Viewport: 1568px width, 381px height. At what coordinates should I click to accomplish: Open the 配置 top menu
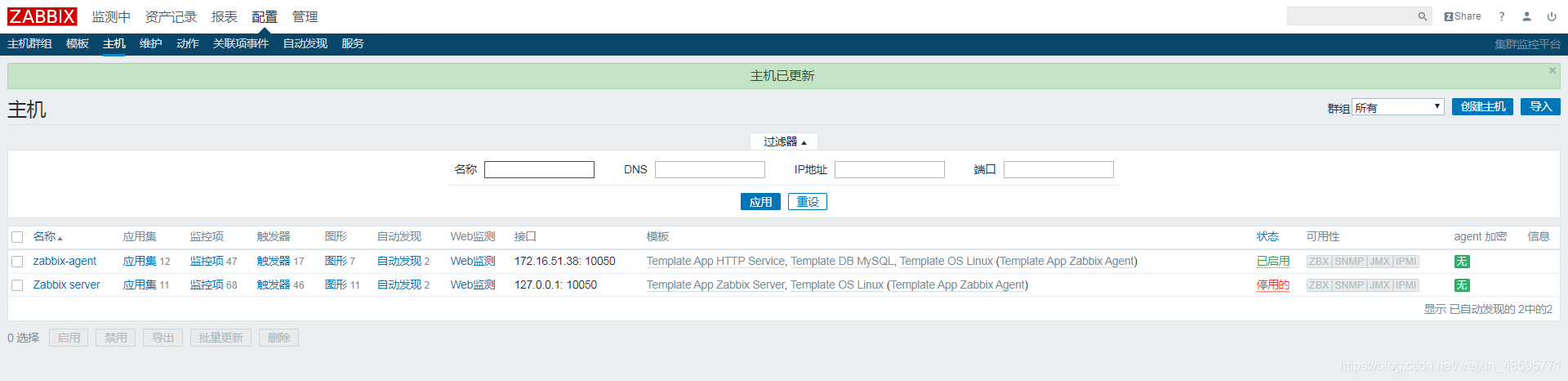tap(265, 16)
